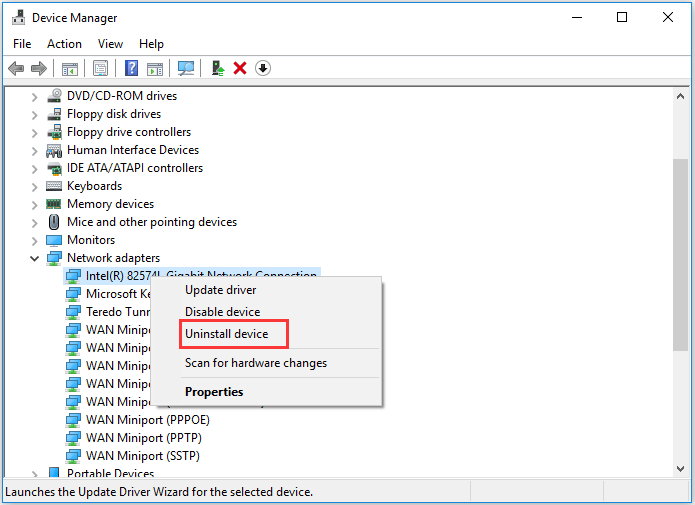The height and width of the screenshot is (505, 695).
Task: Click the red X Uninstall device icon
Action: pyautogui.click(x=240, y=68)
